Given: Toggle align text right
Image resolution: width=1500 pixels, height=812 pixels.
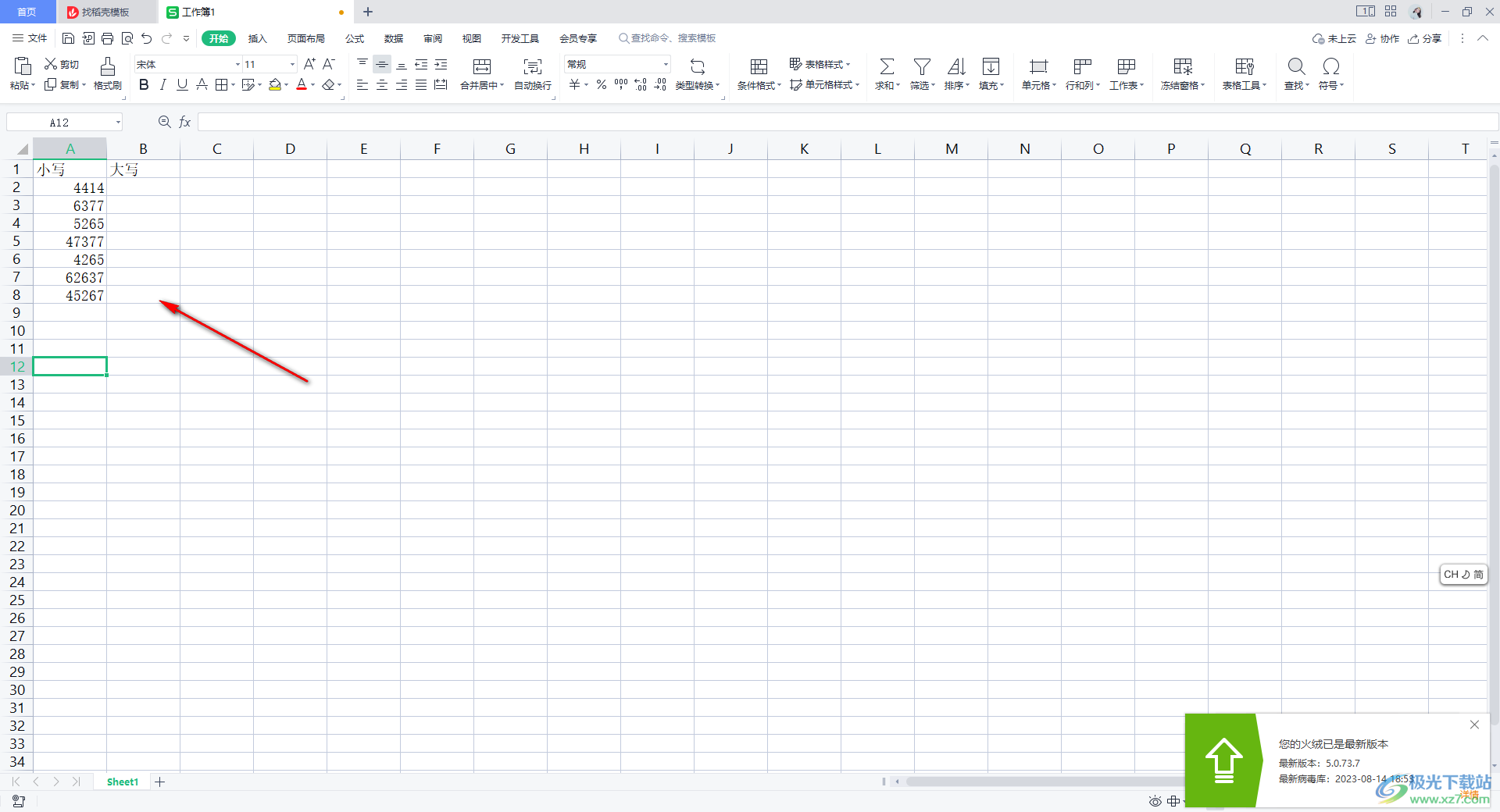Looking at the screenshot, I should tap(402, 84).
